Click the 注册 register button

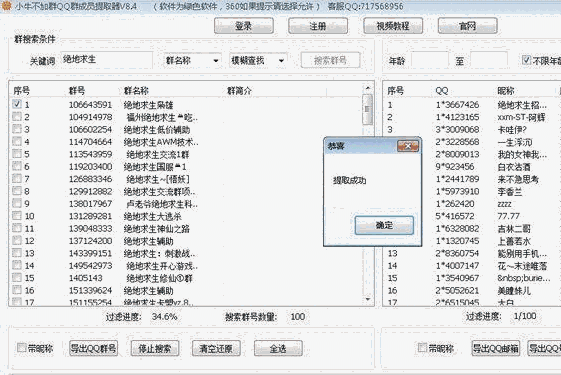point(318,26)
